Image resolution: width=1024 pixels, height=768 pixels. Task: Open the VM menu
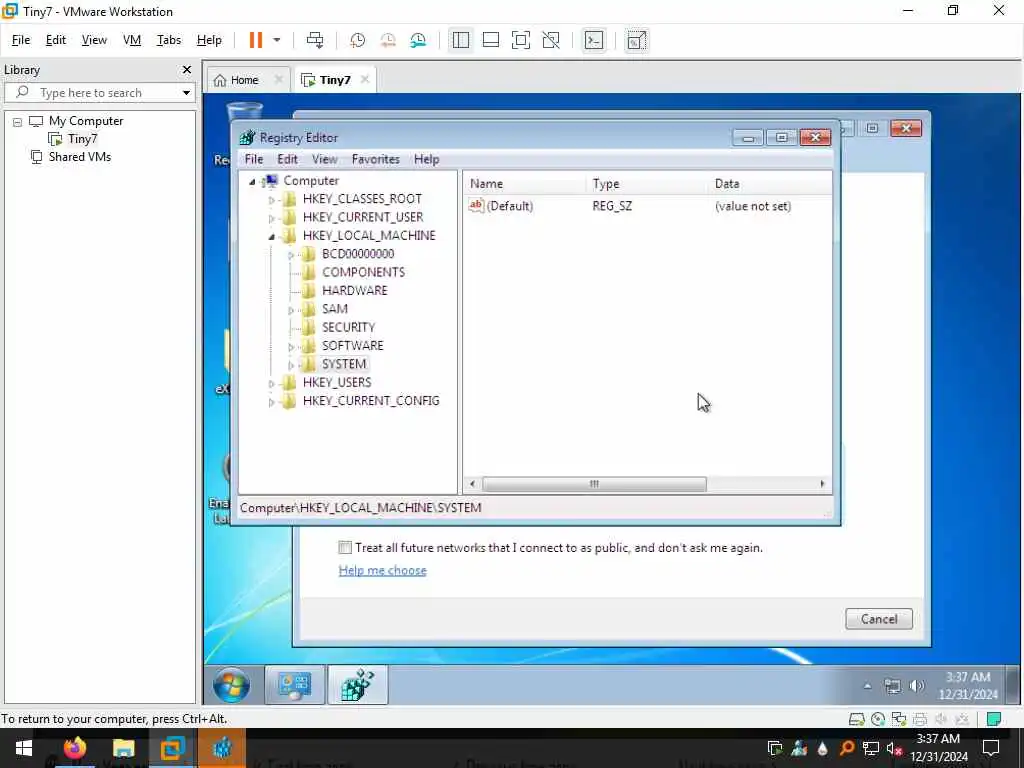click(132, 40)
